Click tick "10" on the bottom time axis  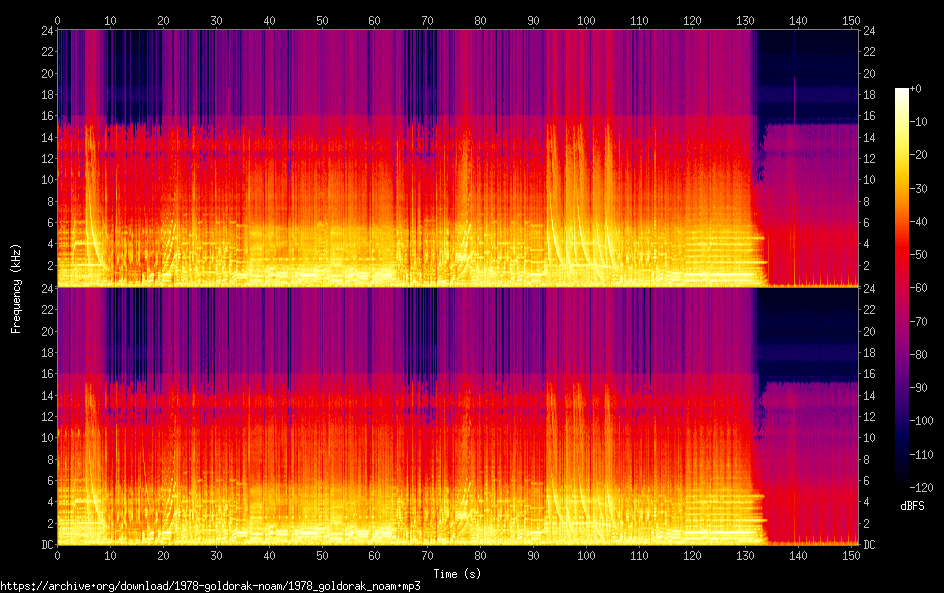(x=110, y=556)
